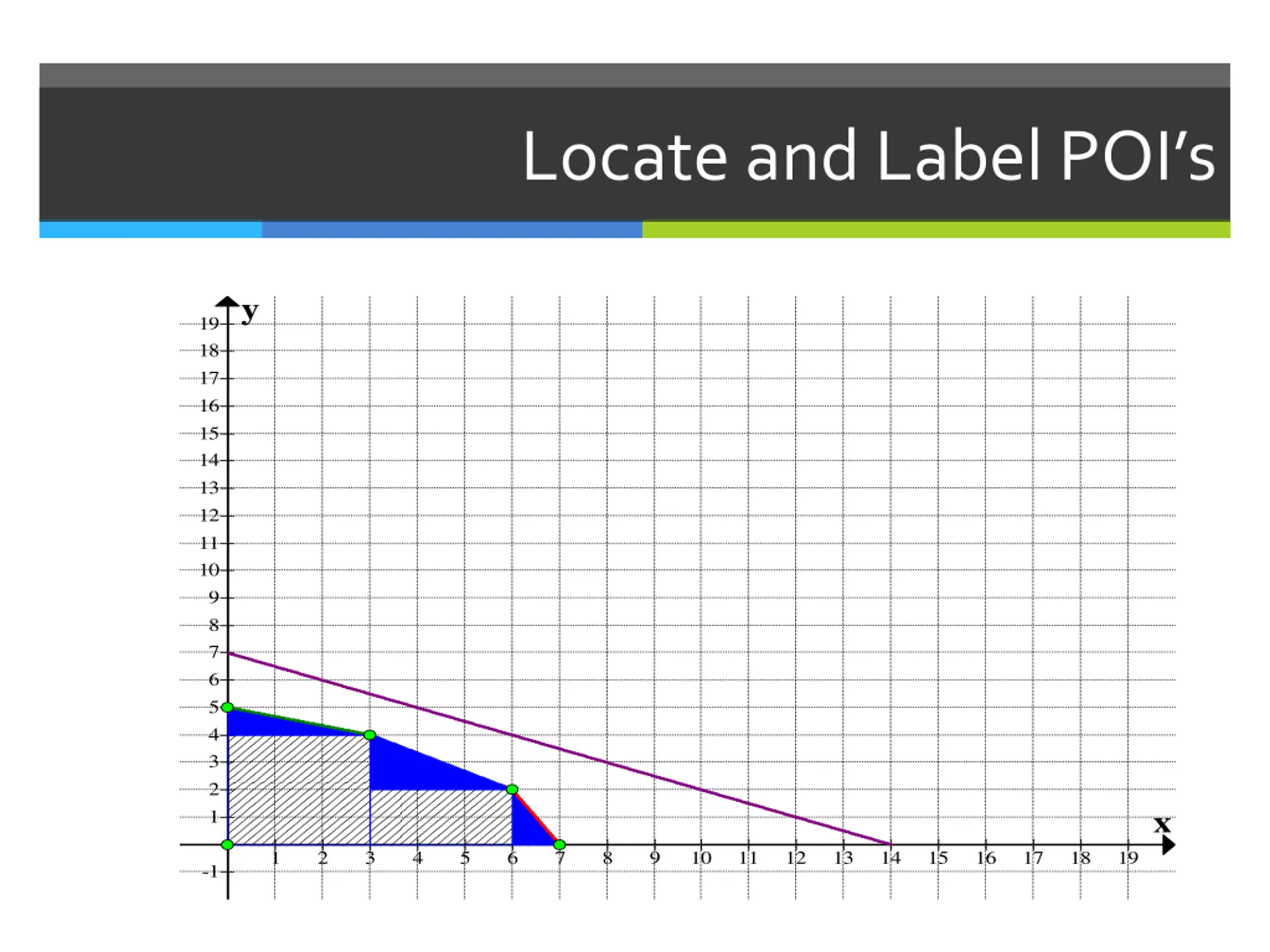The image size is (1270, 952).
Task: Click the x-axis number 14
Action: click(x=891, y=858)
